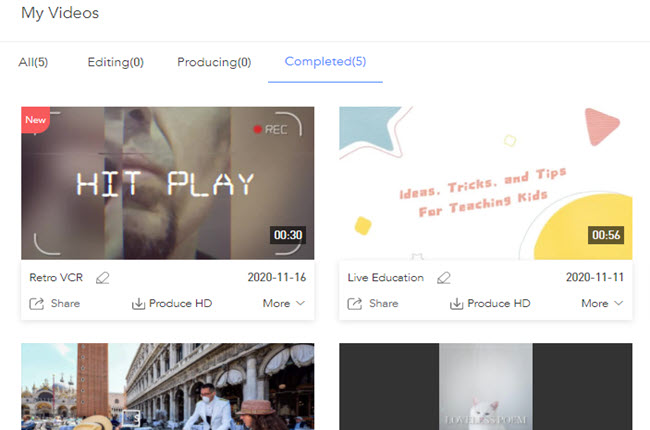This screenshot has height=430, width=650.
Task: Click the New badge on Retro VCR thumbnail
Action: (x=35, y=120)
